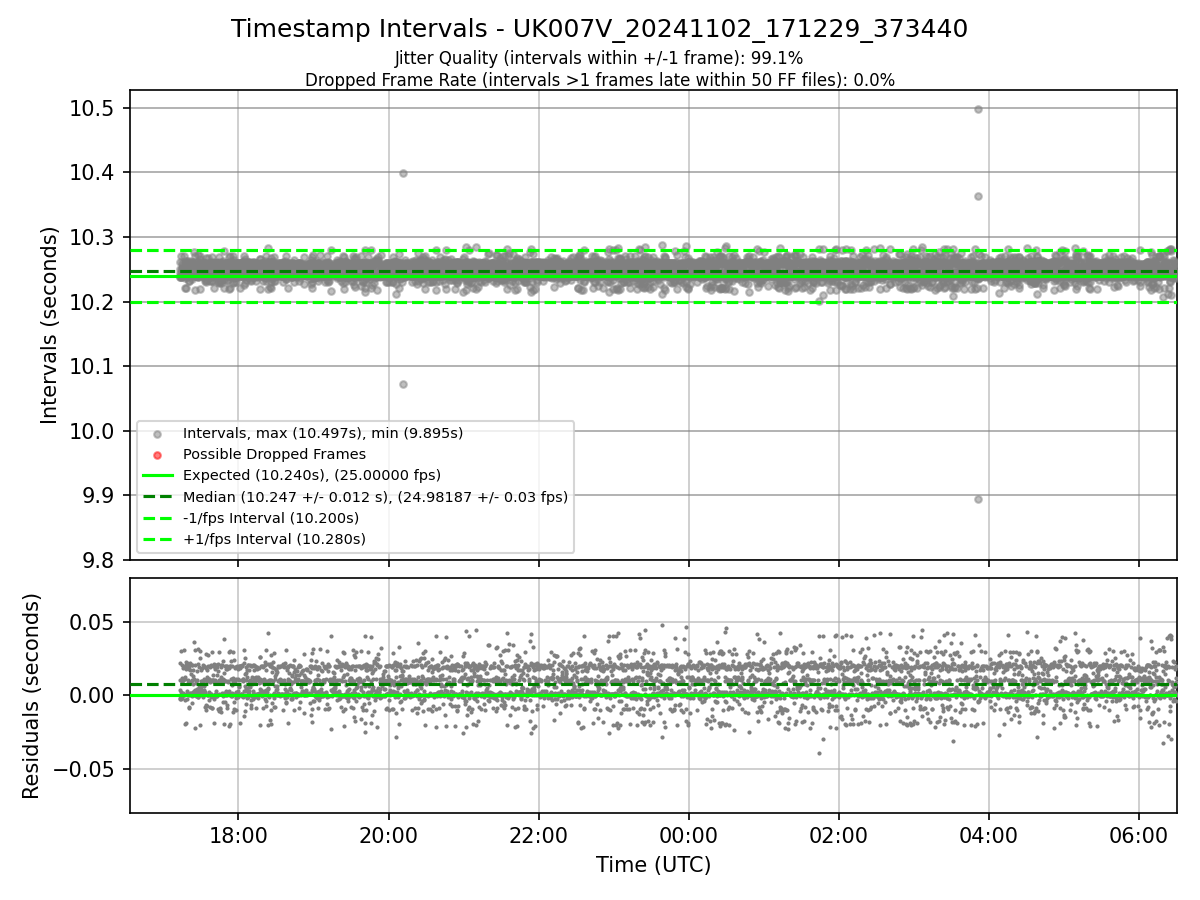The image size is (1200, 900).
Task: Click the 06:00 x-axis tick label
Action: coord(1139,834)
